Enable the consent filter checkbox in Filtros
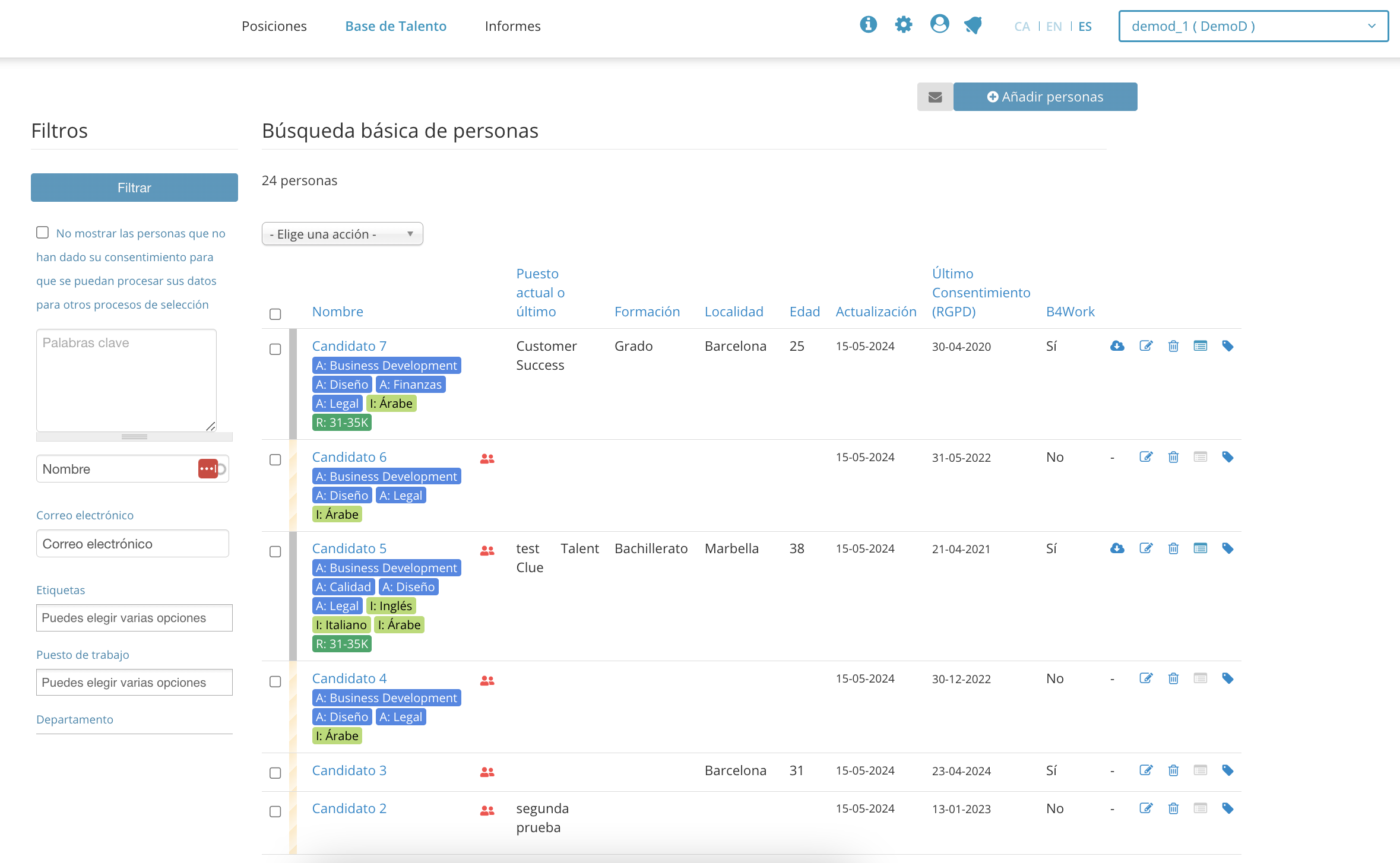The image size is (1400, 863). pos(42,233)
